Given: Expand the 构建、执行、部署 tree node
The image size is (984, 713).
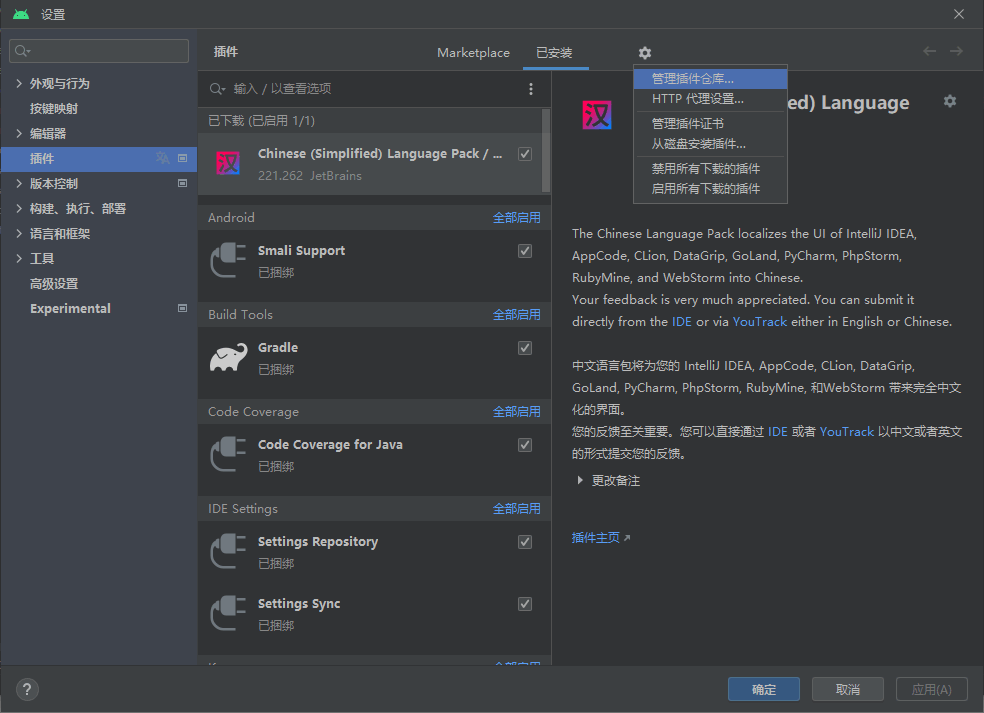Looking at the screenshot, I should click(x=19, y=208).
